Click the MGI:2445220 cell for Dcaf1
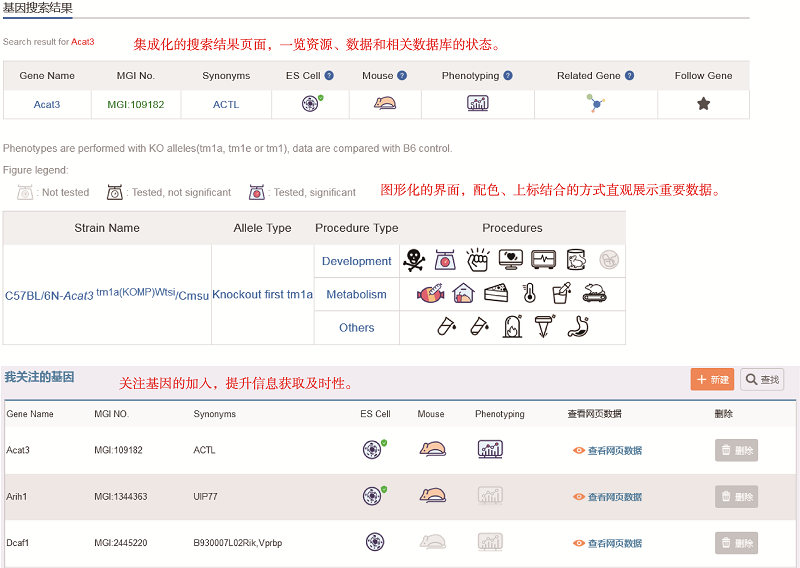800x568 pixels. pos(120,543)
